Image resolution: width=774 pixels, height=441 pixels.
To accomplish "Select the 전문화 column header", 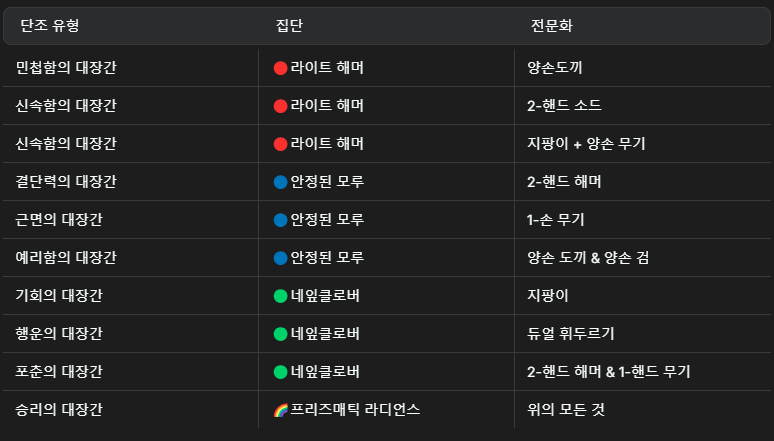I will pyautogui.click(x=551, y=25).
